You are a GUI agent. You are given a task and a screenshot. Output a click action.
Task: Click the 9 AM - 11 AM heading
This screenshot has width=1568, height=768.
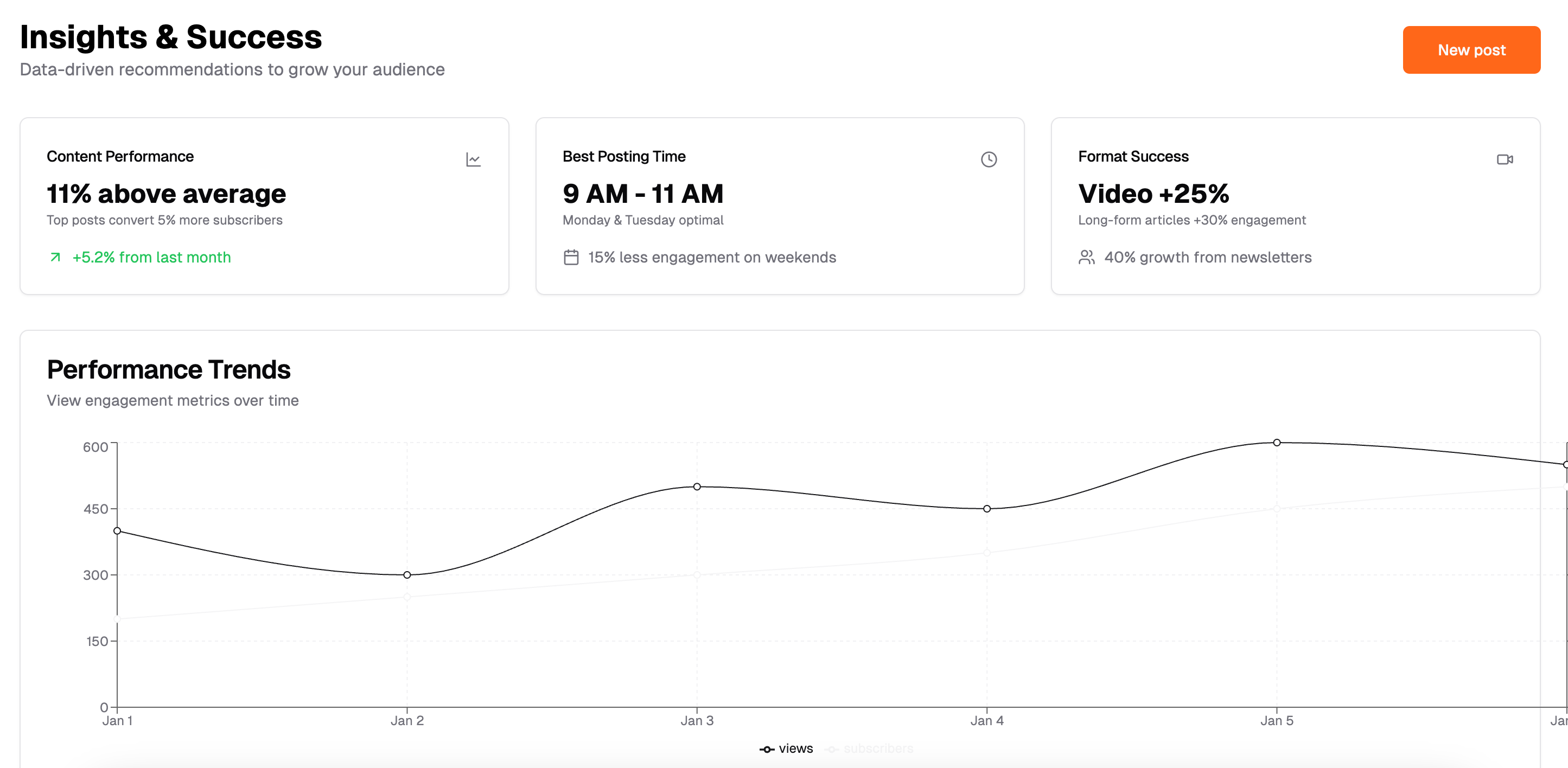click(x=642, y=194)
